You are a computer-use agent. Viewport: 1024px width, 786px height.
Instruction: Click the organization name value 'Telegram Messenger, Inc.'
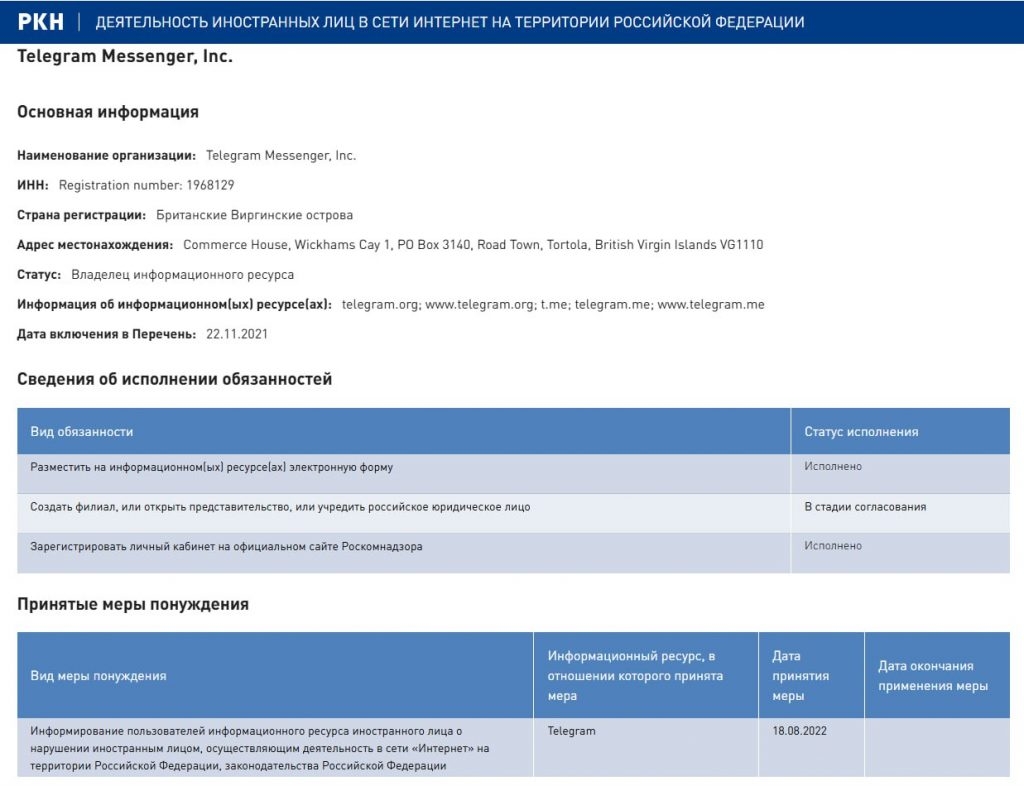pos(281,155)
